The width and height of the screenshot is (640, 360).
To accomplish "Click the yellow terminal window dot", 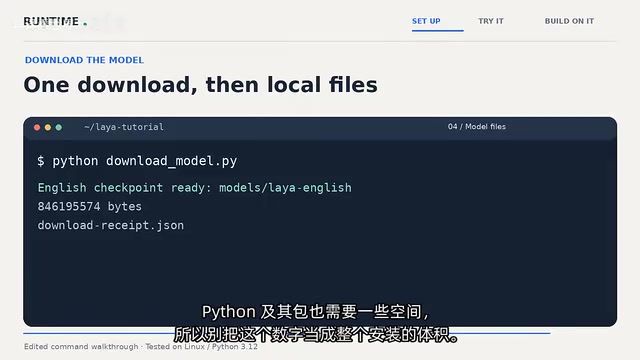I will pyautogui.click(x=48, y=127).
